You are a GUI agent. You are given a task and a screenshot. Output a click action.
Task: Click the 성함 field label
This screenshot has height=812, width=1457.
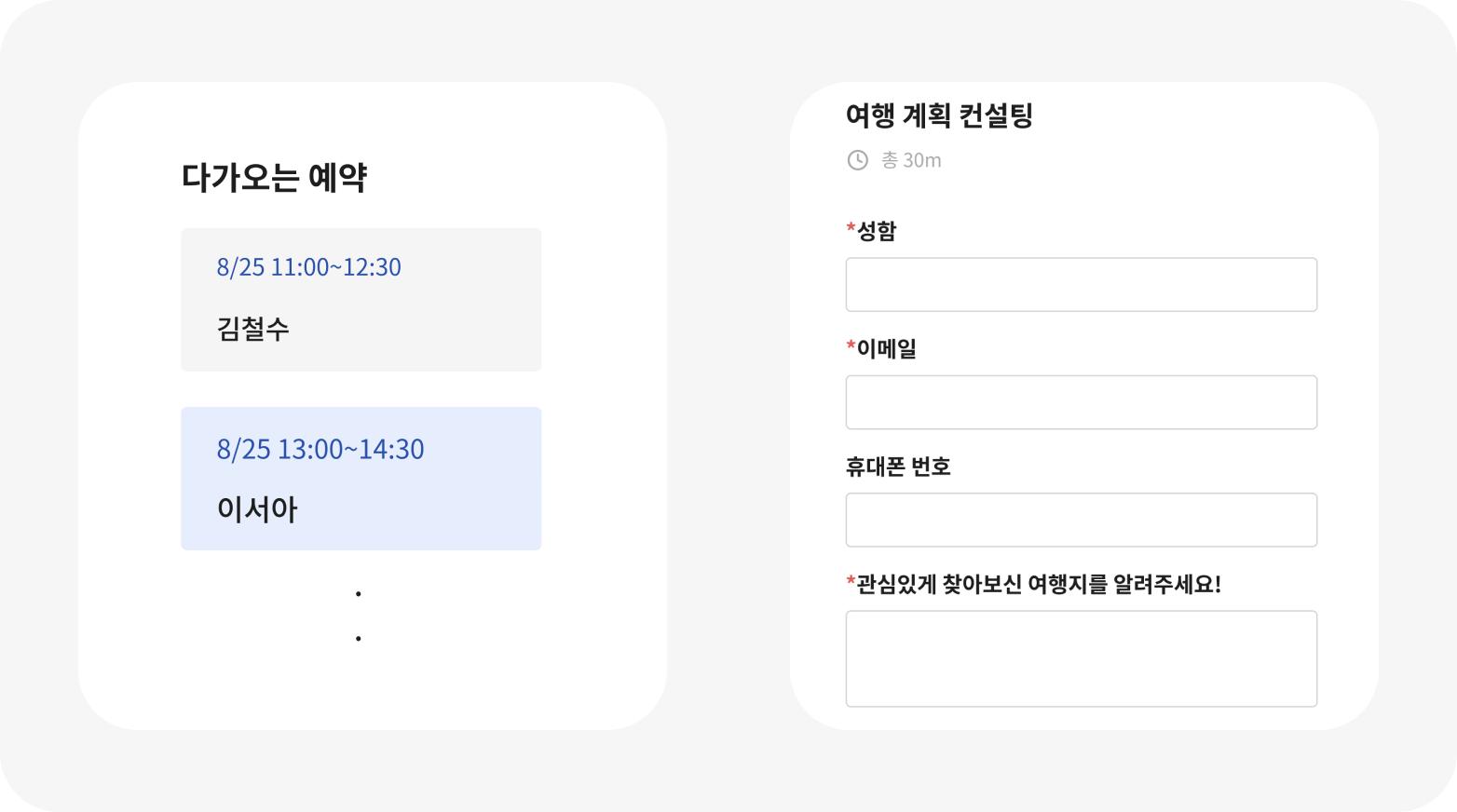tap(877, 231)
